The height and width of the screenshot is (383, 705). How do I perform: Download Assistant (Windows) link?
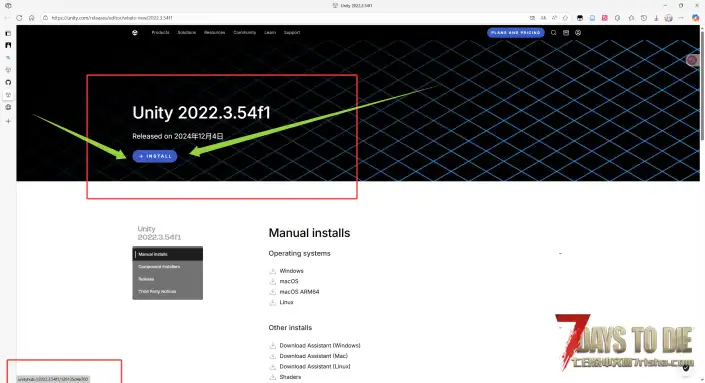click(x=320, y=345)
